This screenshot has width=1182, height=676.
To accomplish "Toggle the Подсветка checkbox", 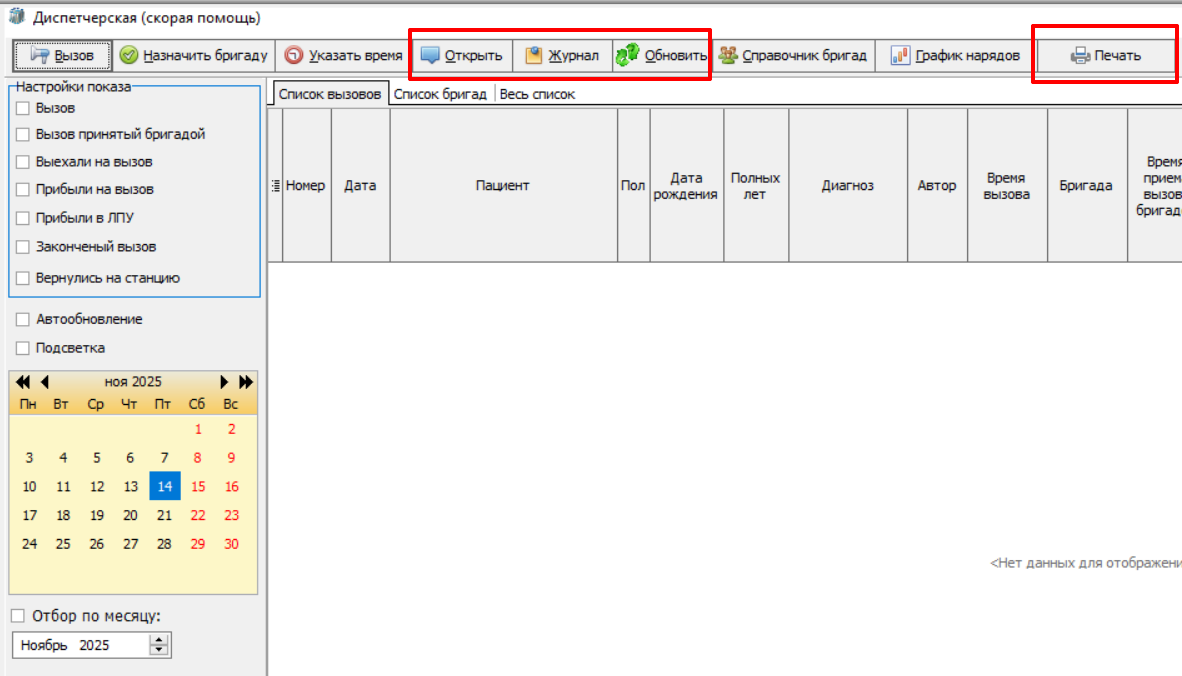I will tap(23, 348).
